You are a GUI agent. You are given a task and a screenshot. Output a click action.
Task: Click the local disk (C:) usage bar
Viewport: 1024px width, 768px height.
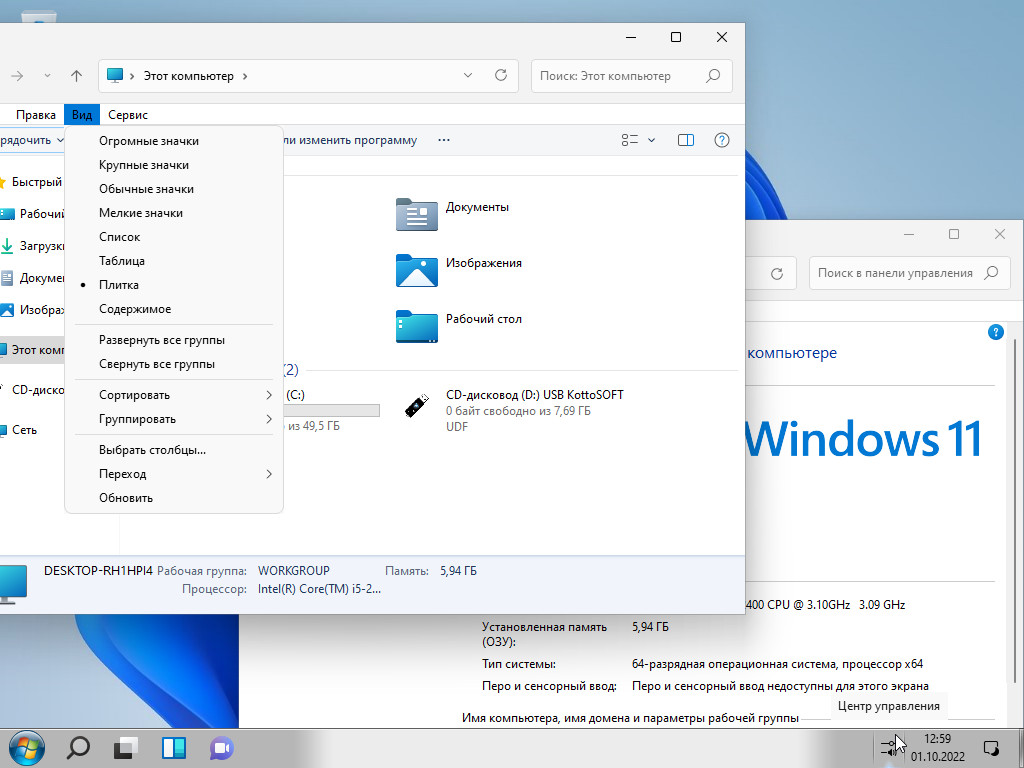point(332,410)
